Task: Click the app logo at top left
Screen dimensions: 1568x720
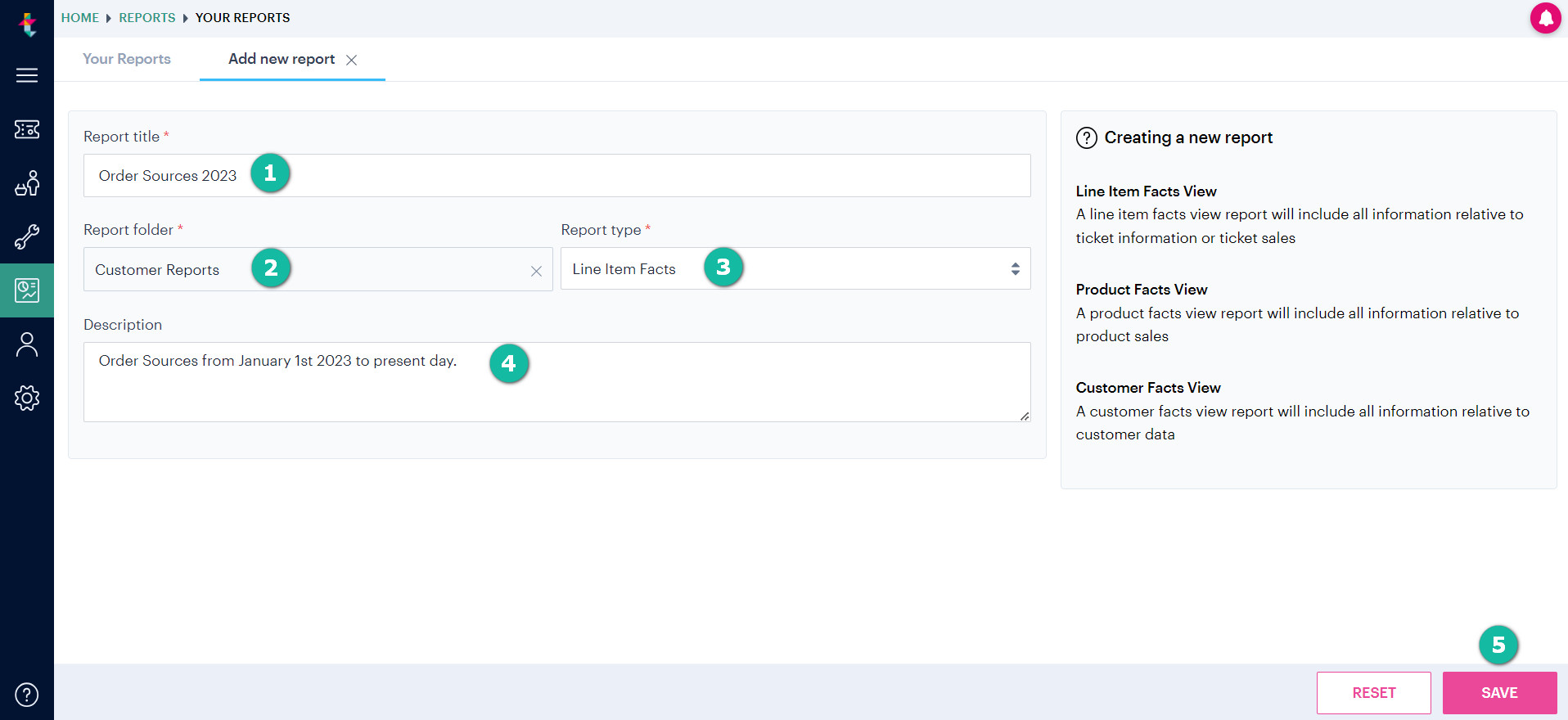Action: pos(28,24)
